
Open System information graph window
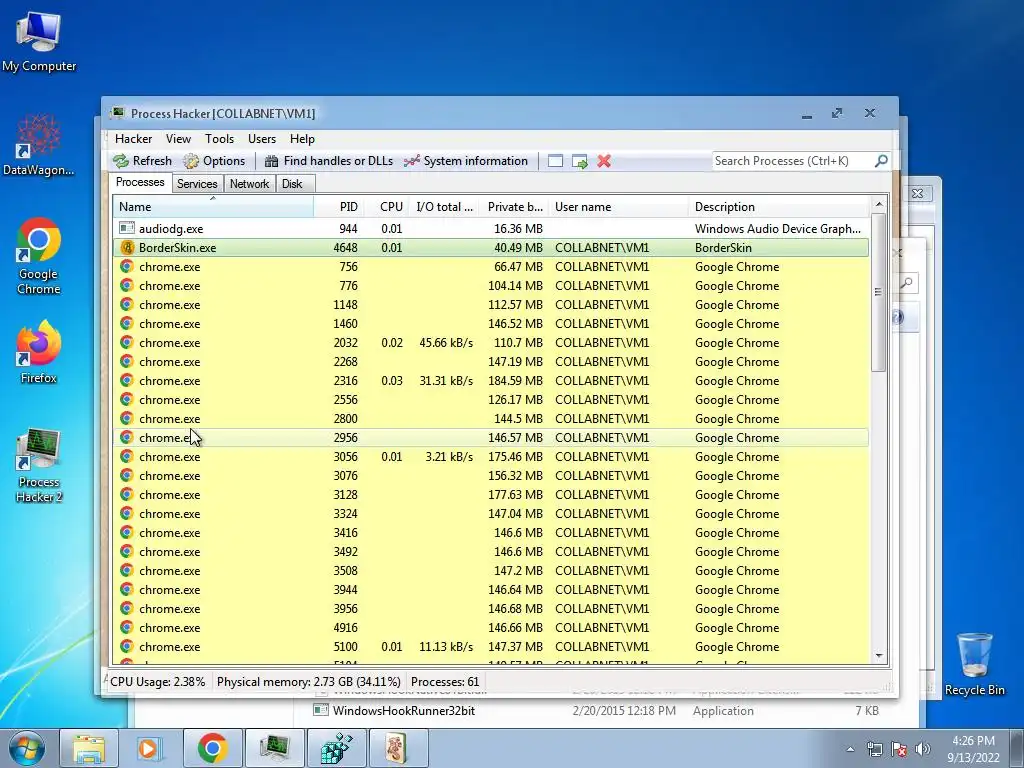click(466, 161)
